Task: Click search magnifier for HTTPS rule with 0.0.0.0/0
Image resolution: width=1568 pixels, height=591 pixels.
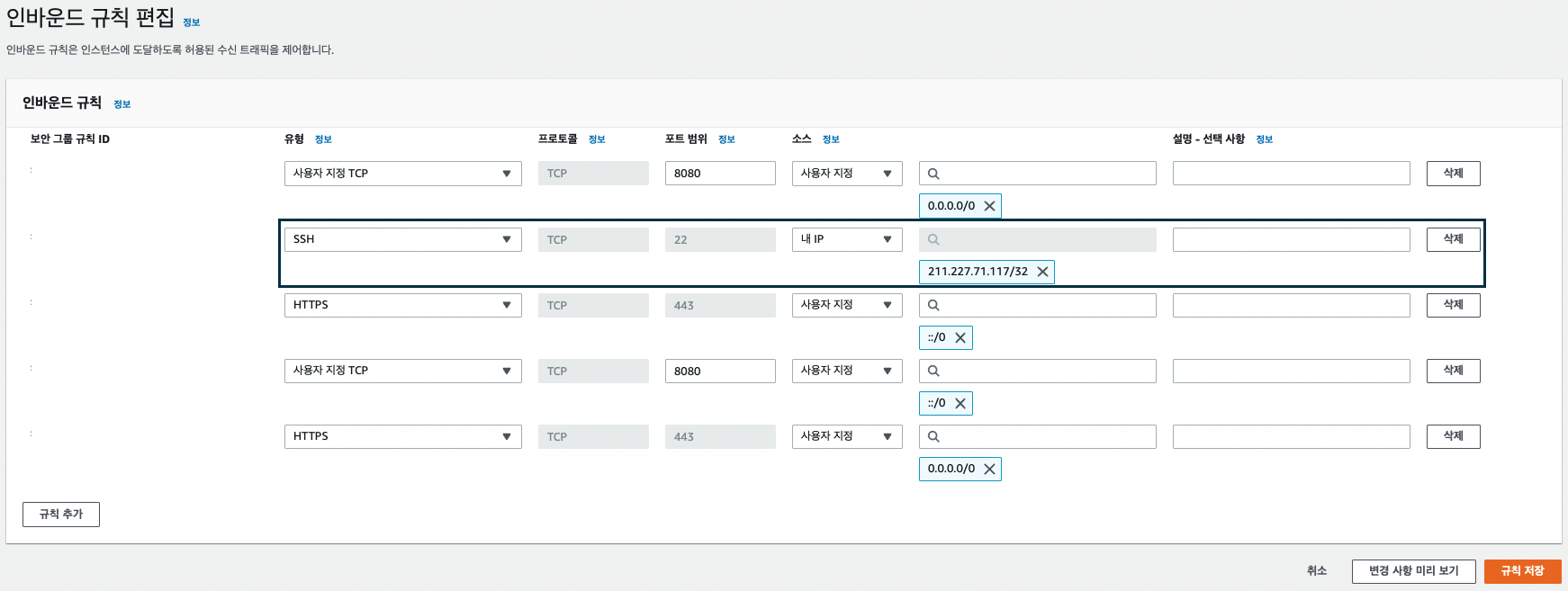Action: [x=933, y=436]
